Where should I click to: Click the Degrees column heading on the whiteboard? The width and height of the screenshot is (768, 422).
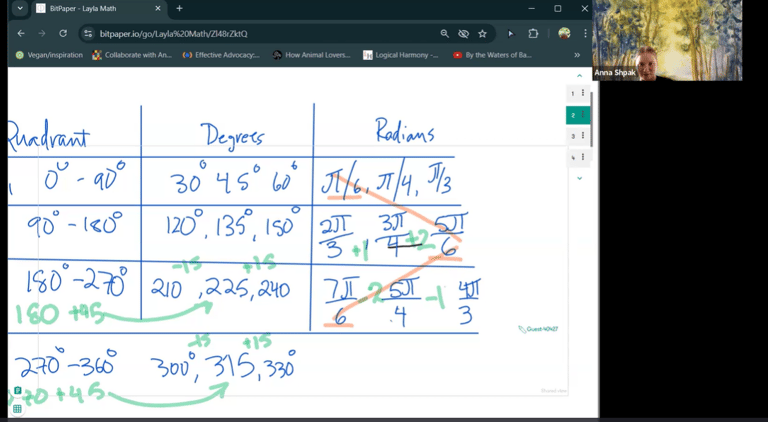(x=234, y=135)
